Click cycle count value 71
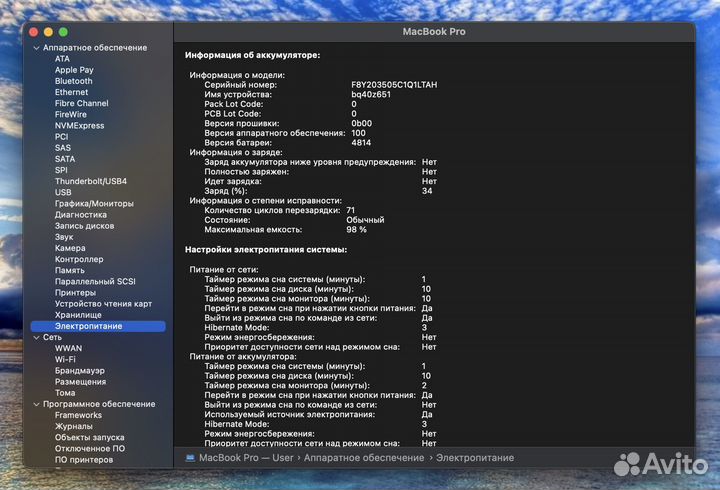The height and width of the screenshot is (490, 720). pos(350,210)
